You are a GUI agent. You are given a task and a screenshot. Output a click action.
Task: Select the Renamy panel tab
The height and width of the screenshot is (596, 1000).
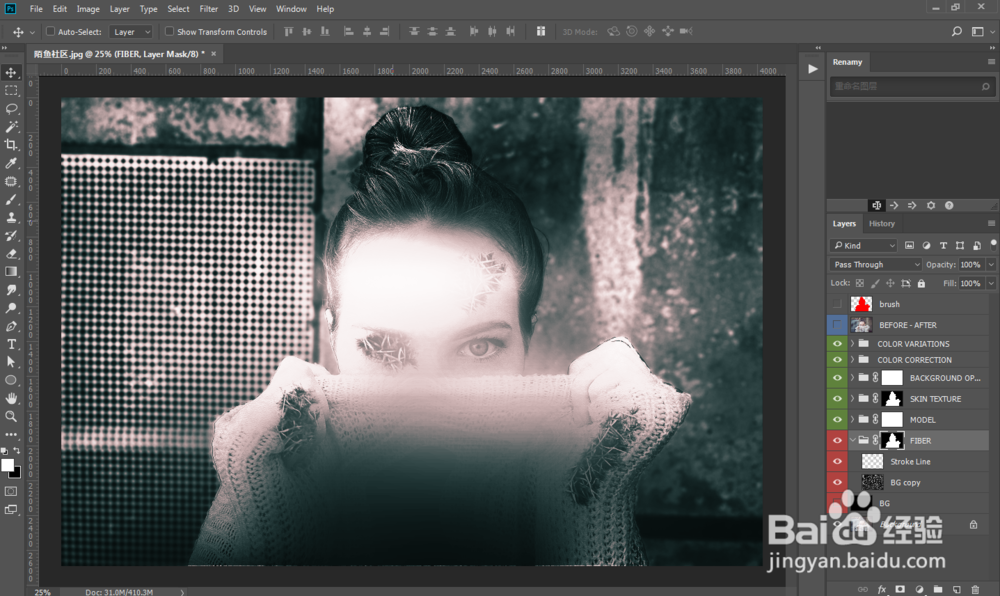coord(847,62)
